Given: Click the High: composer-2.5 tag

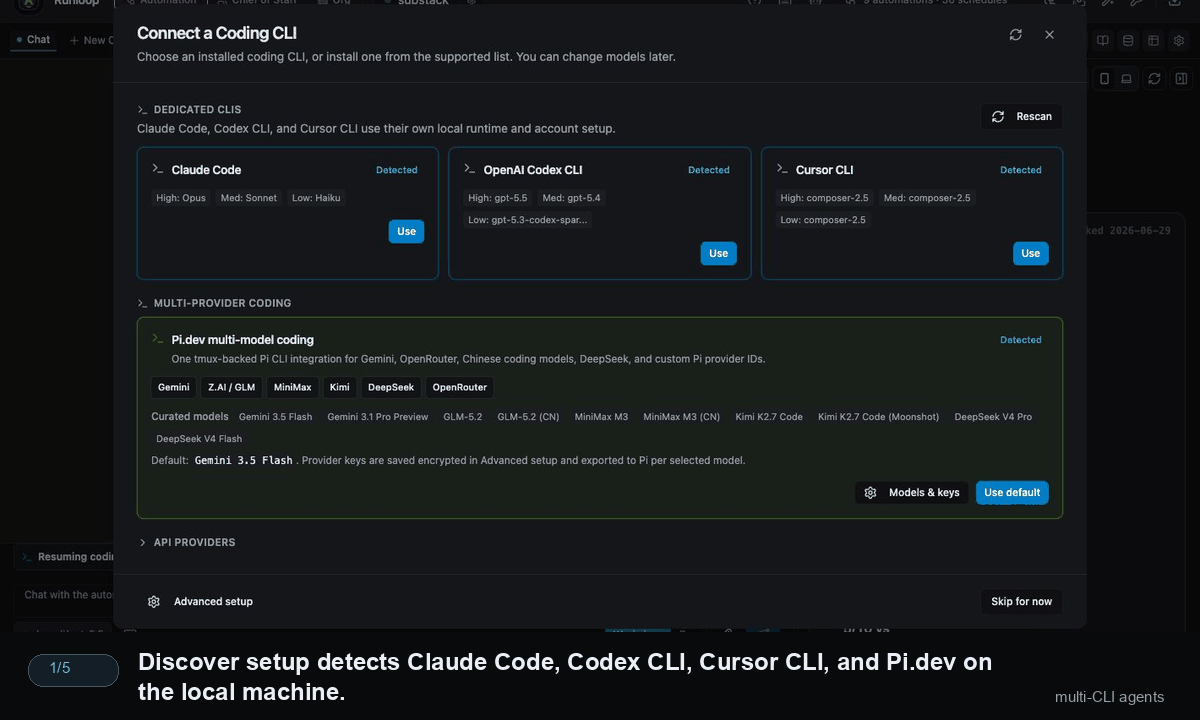Looking at the screenshot, I should click(825, 198).
